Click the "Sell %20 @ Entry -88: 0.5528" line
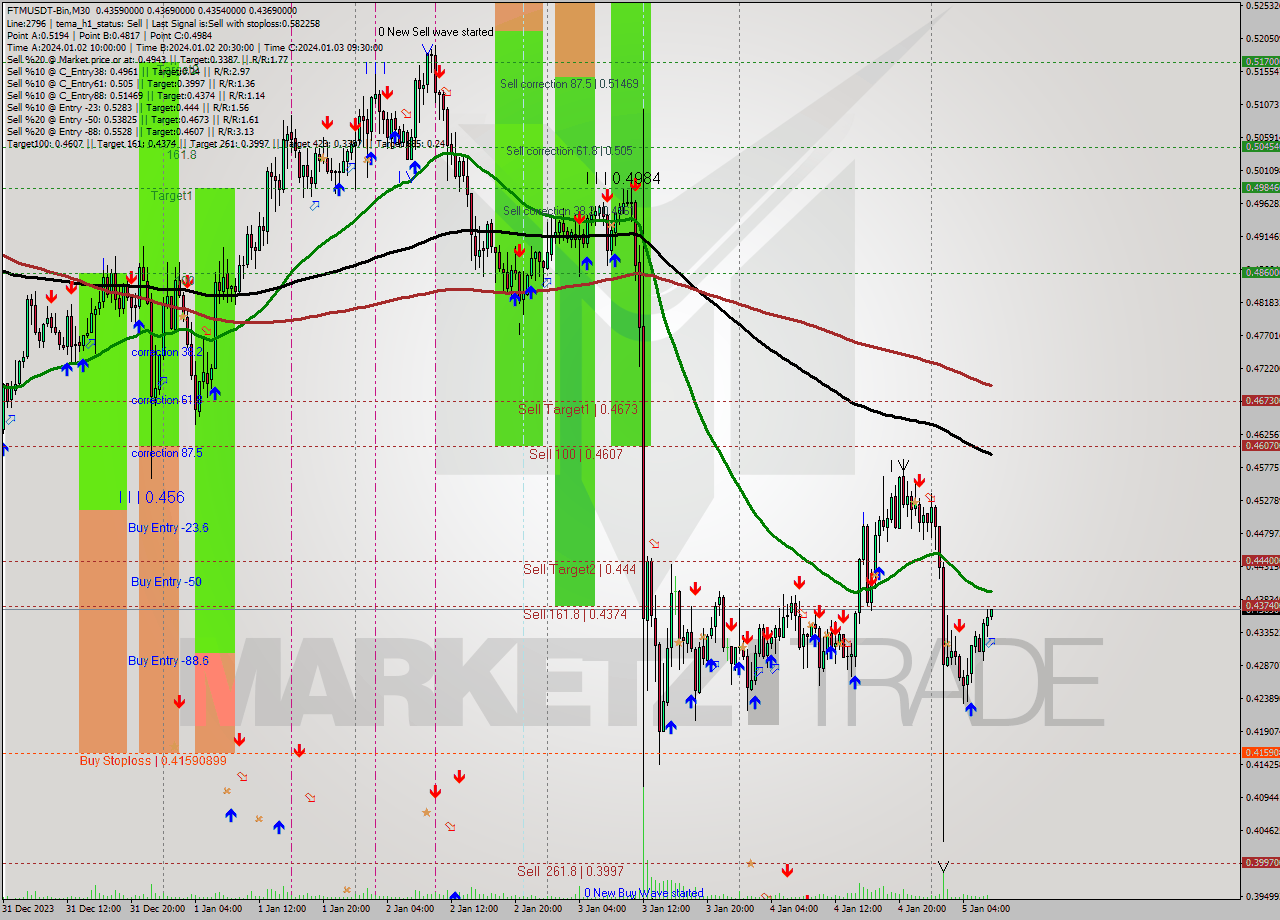 (130, 131)
